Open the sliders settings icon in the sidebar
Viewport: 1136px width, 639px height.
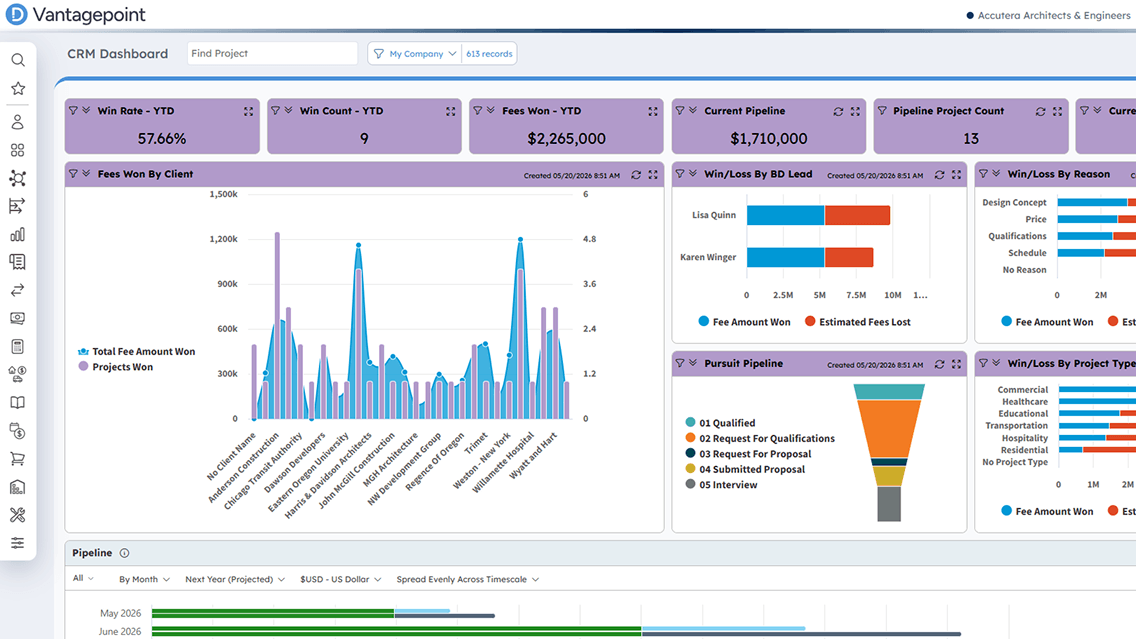click(x=18, y=543)
